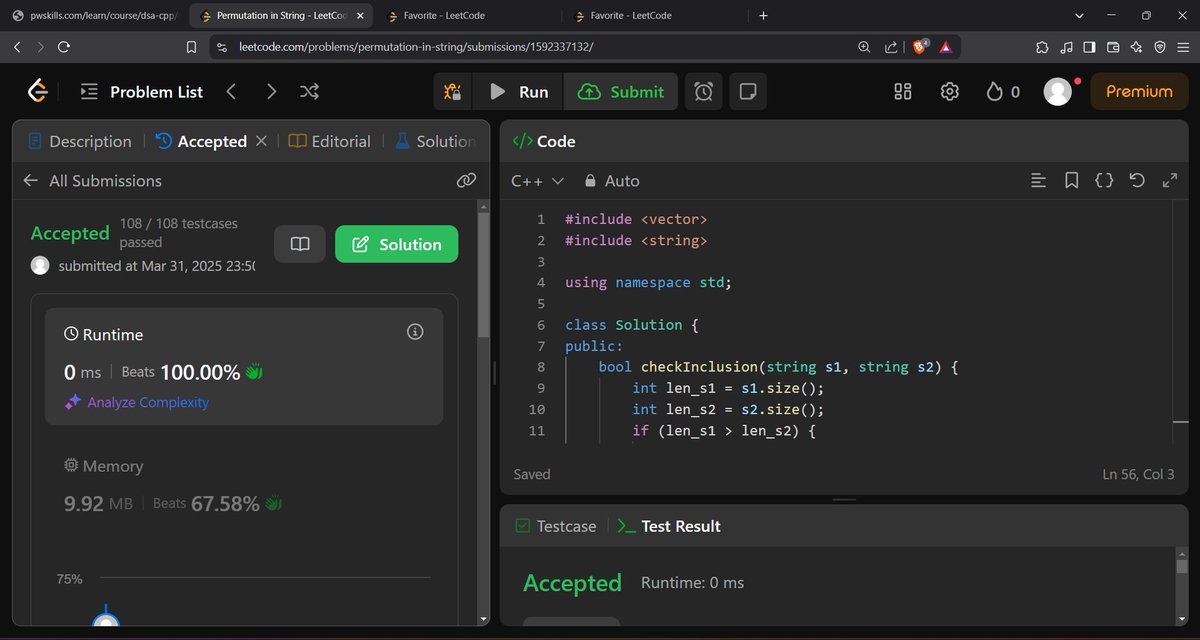Go to the previous problem arrow
This screenshot has height=640, width=1200.
pyautogui.click(x=231, y=92)
